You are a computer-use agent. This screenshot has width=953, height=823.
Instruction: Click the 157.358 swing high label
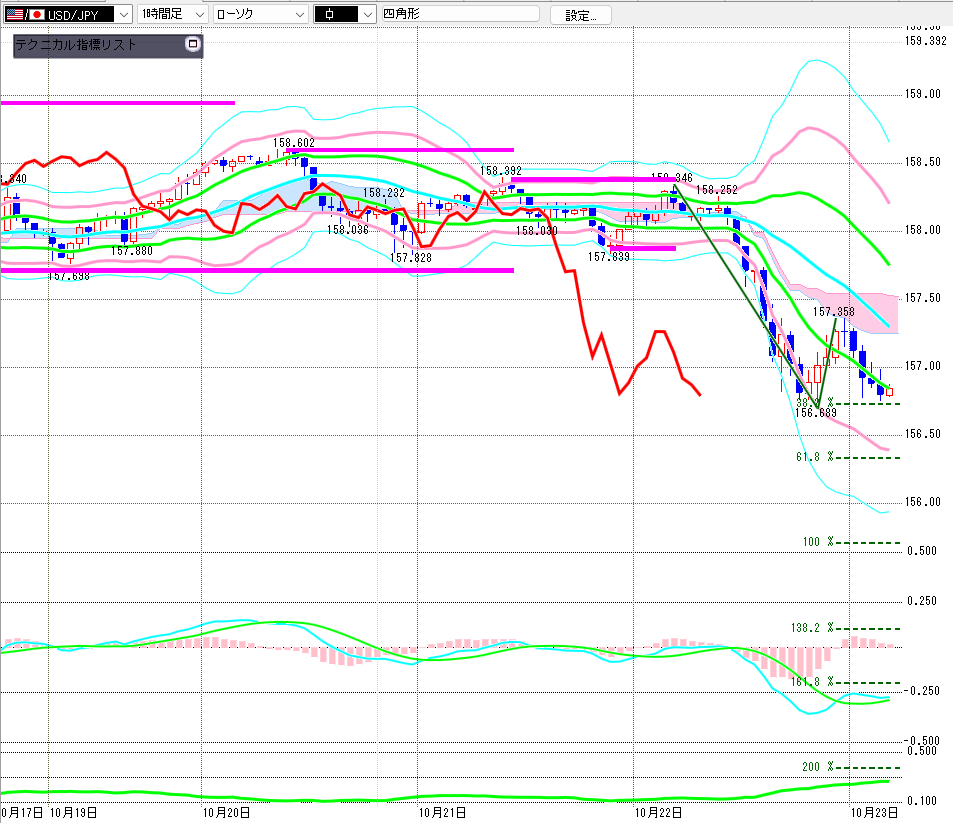[833, 311]
